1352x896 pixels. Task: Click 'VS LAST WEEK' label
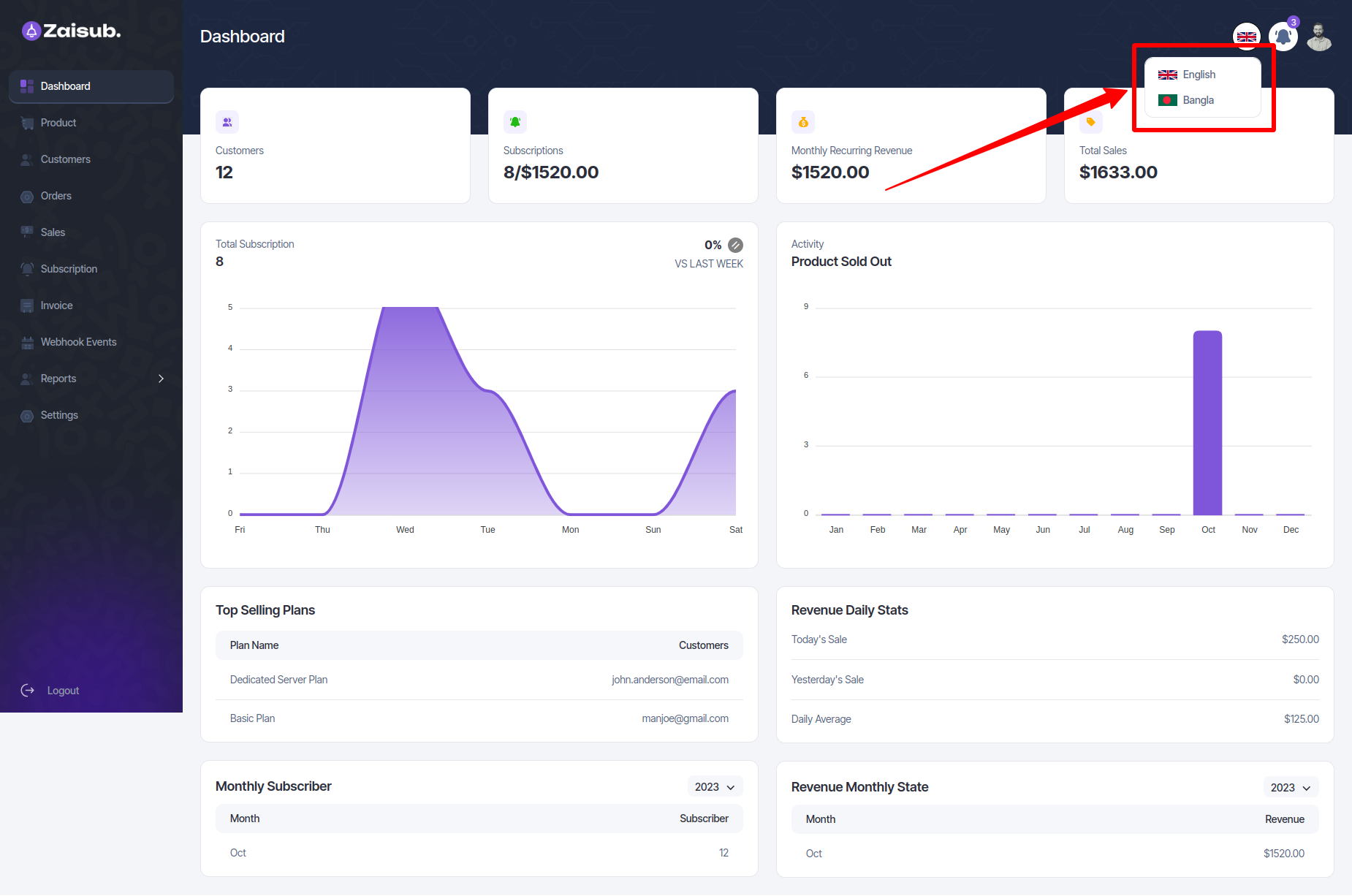point(709,264)
